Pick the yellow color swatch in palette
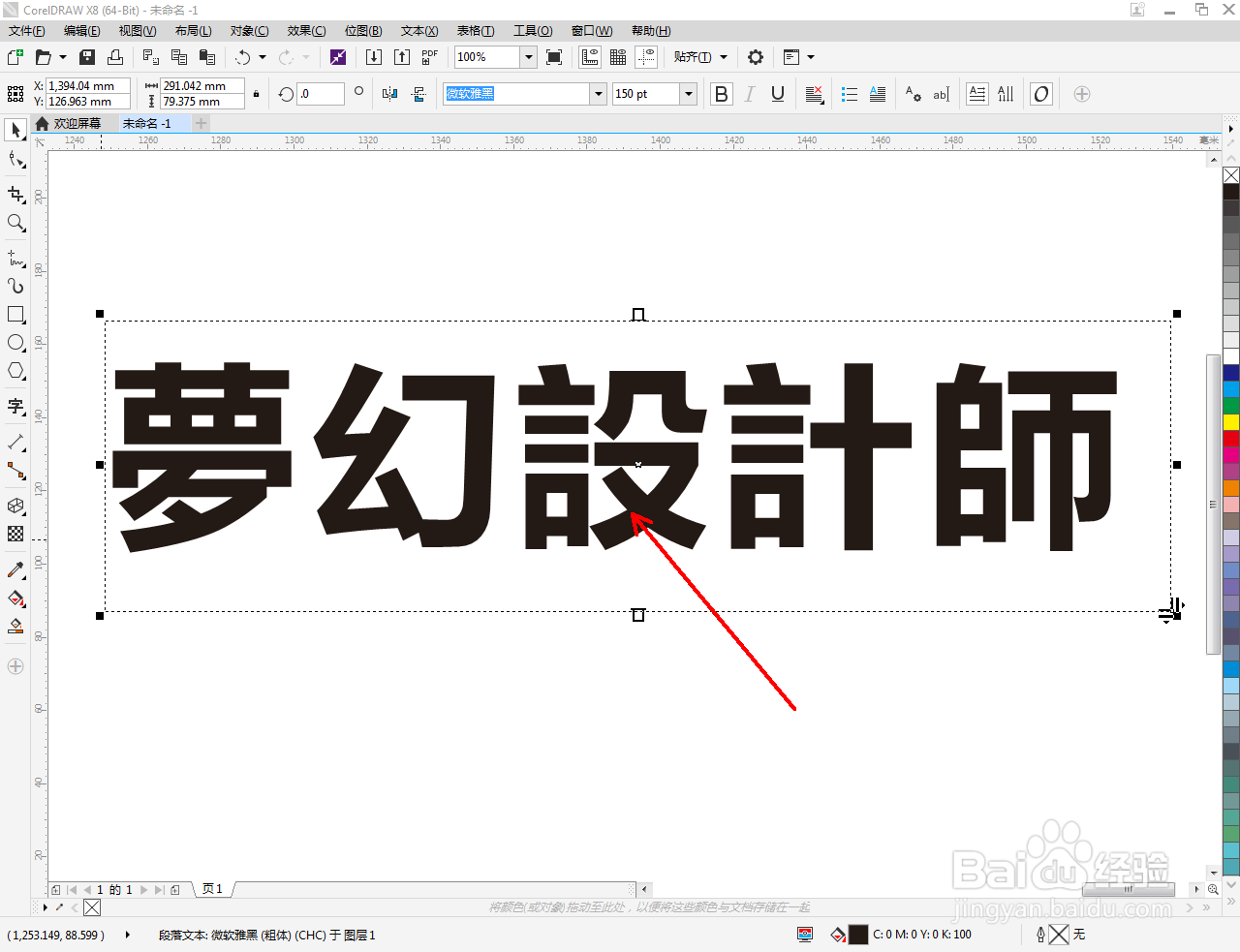Screen dimensions: 1240x952 [1231, 421]
